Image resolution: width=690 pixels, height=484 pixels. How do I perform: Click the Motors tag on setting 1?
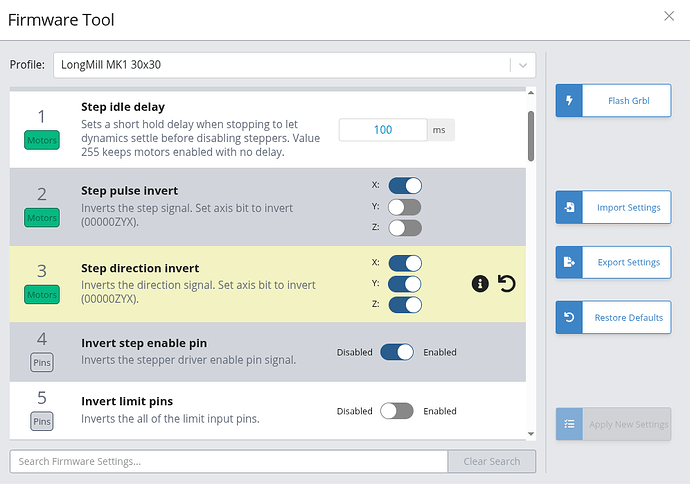pyautogui.click(x=42, y=140)
